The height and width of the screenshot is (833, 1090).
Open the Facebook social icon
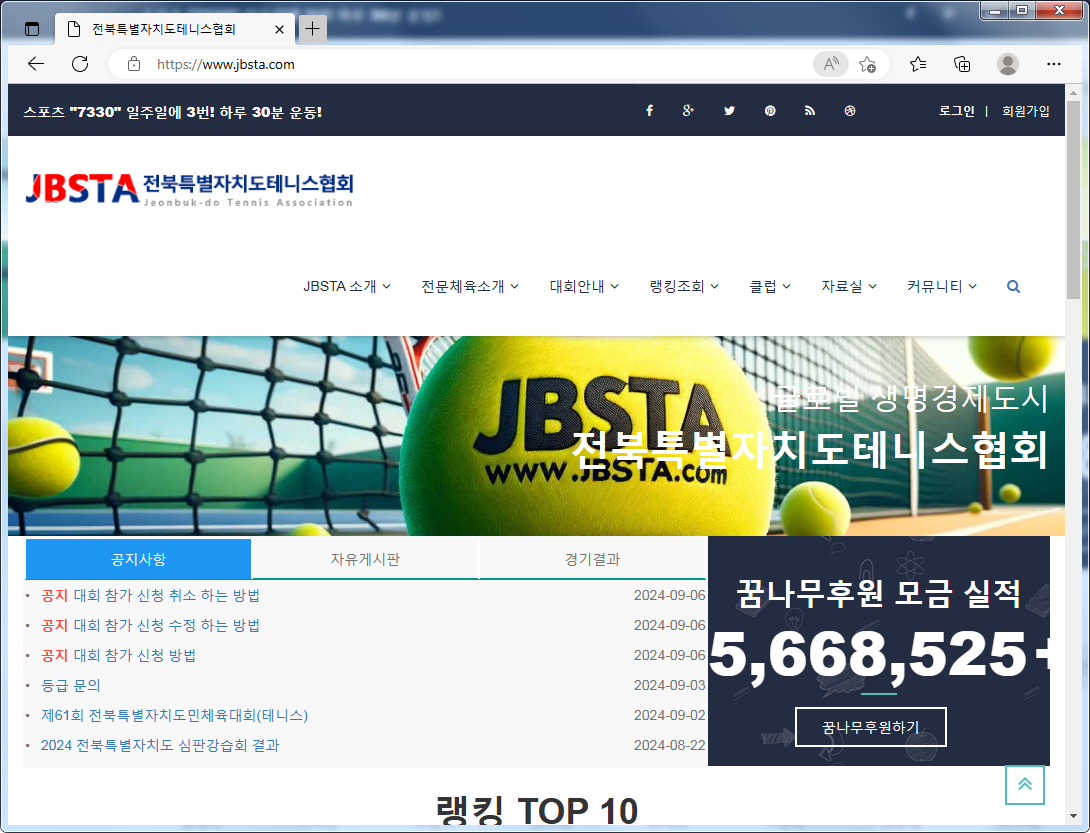[x=649, y=110]
